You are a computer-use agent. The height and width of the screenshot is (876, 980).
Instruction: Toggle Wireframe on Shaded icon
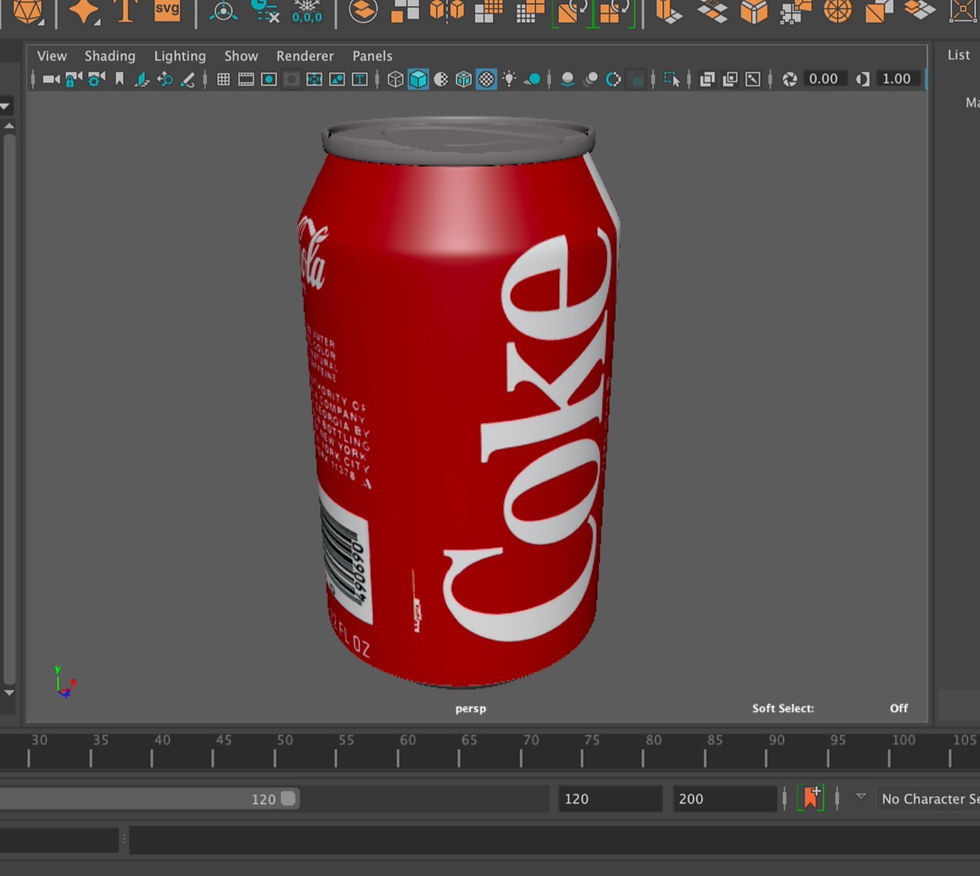[464, 79]
